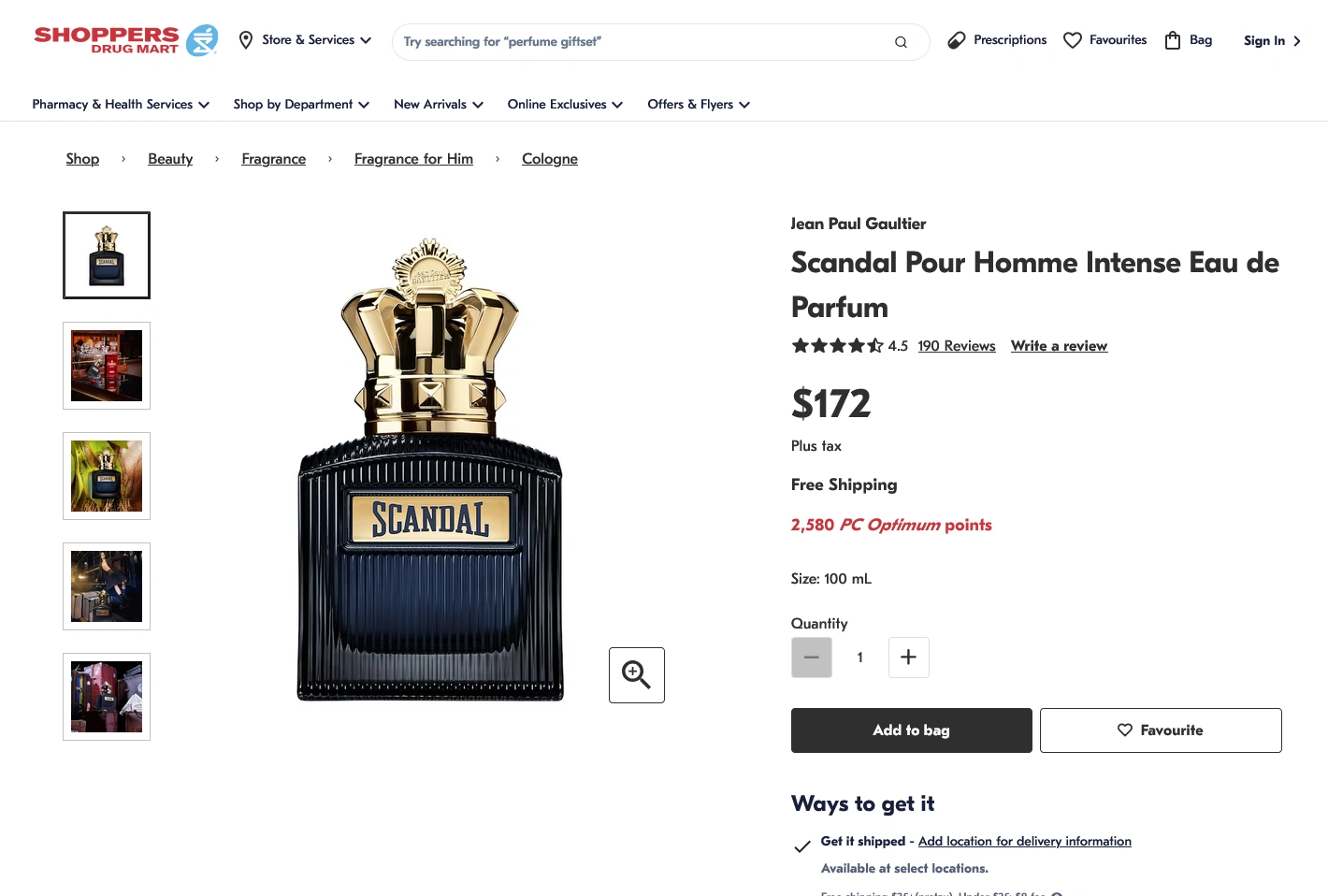The width and height of the screenshot is (1328, 896).
Task: Click the Write a review link
Action: click(x=1059, y=346)
